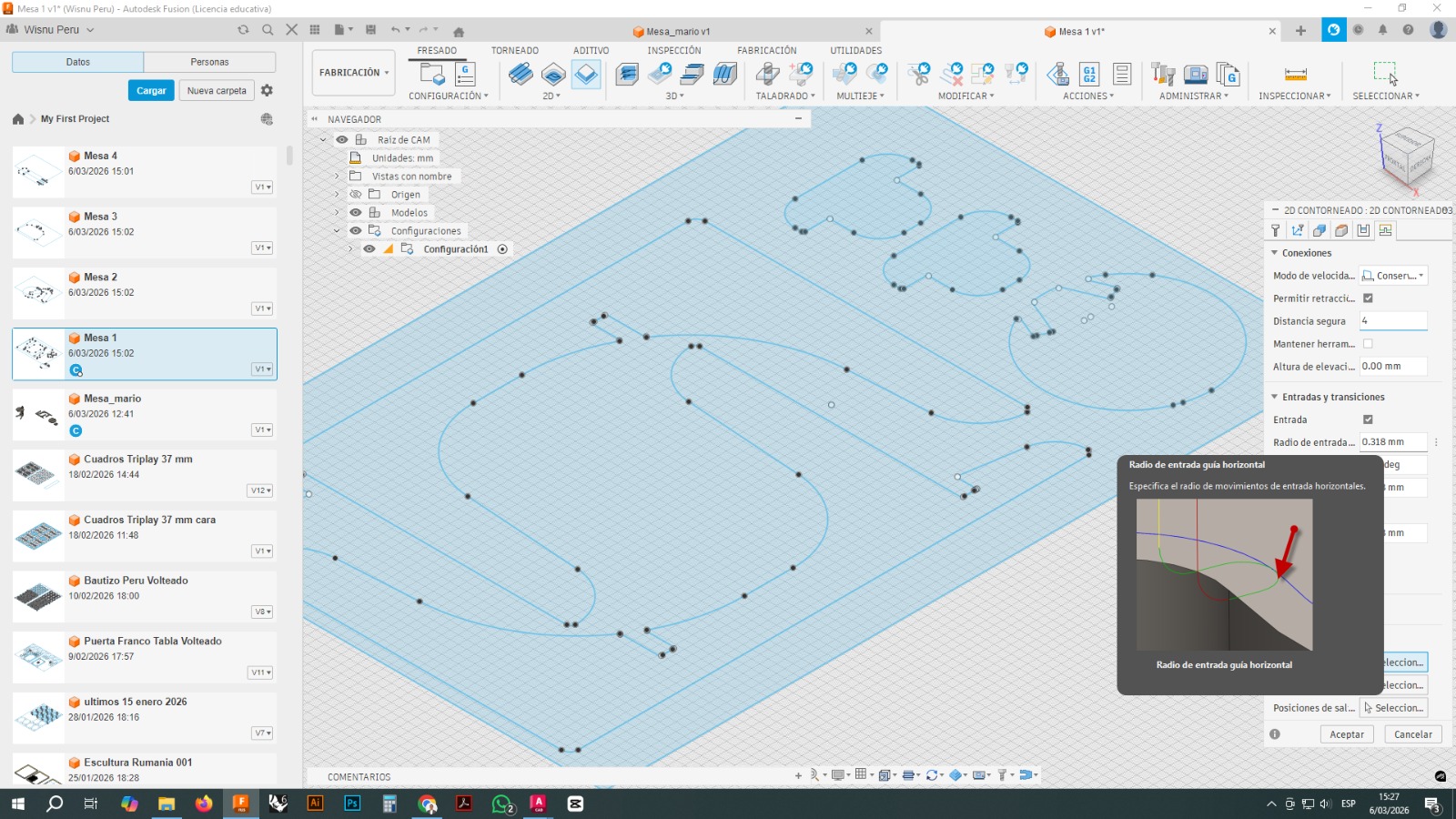Collapse the Conexiones section
The height and width of the screenshot is (819, 1456).
tap(1274, 253)
